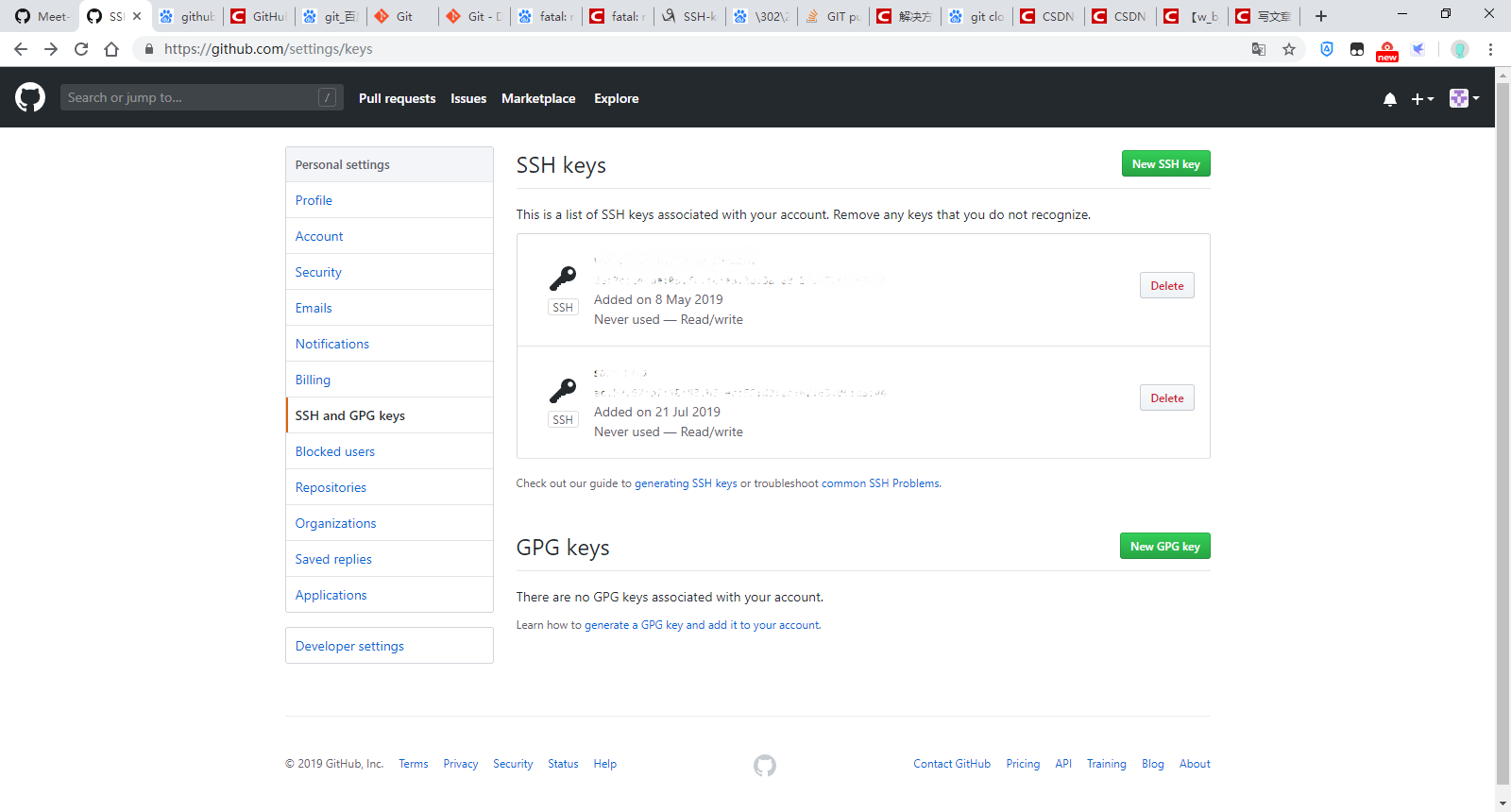1511x812 pixels.
Task: Open Issues in top nav
Action: (468, 98)
